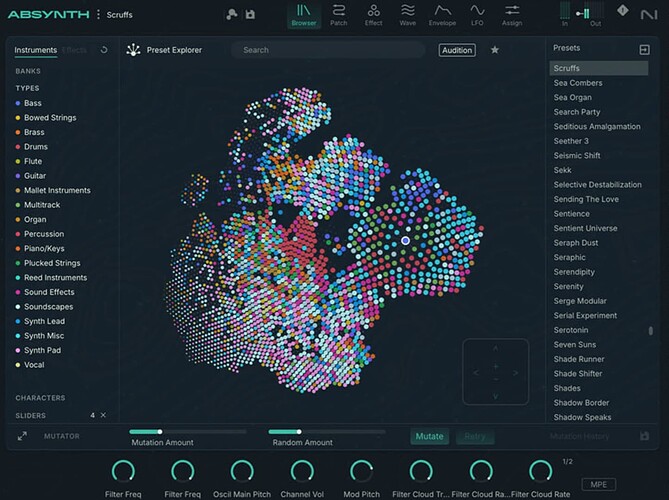Viewport: 669px width, 500px height.
Task: Select the Browser tab
Action: tap(302, 15)
